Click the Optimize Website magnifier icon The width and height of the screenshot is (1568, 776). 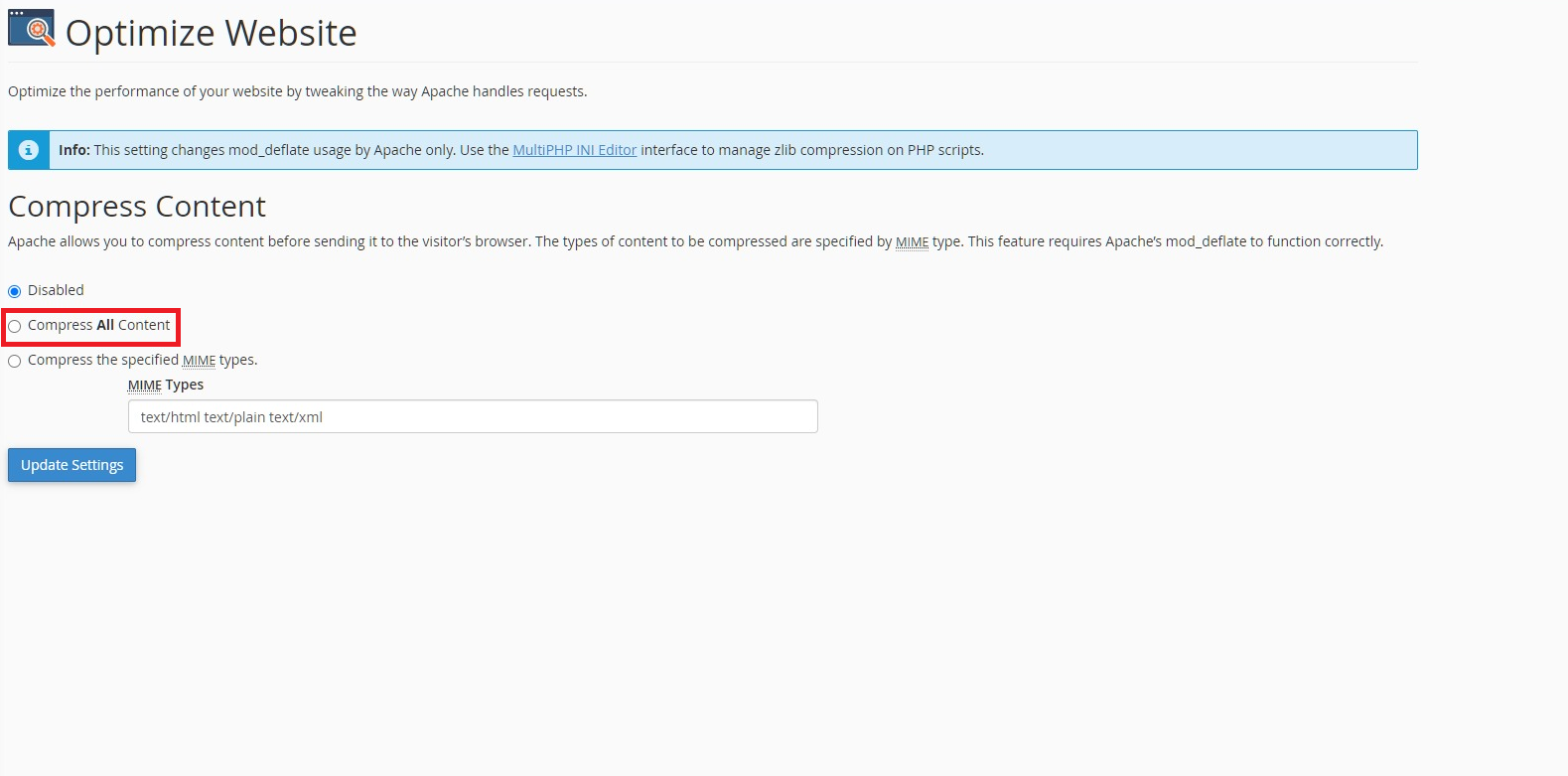pyautogui.click(x=32, y=29)
